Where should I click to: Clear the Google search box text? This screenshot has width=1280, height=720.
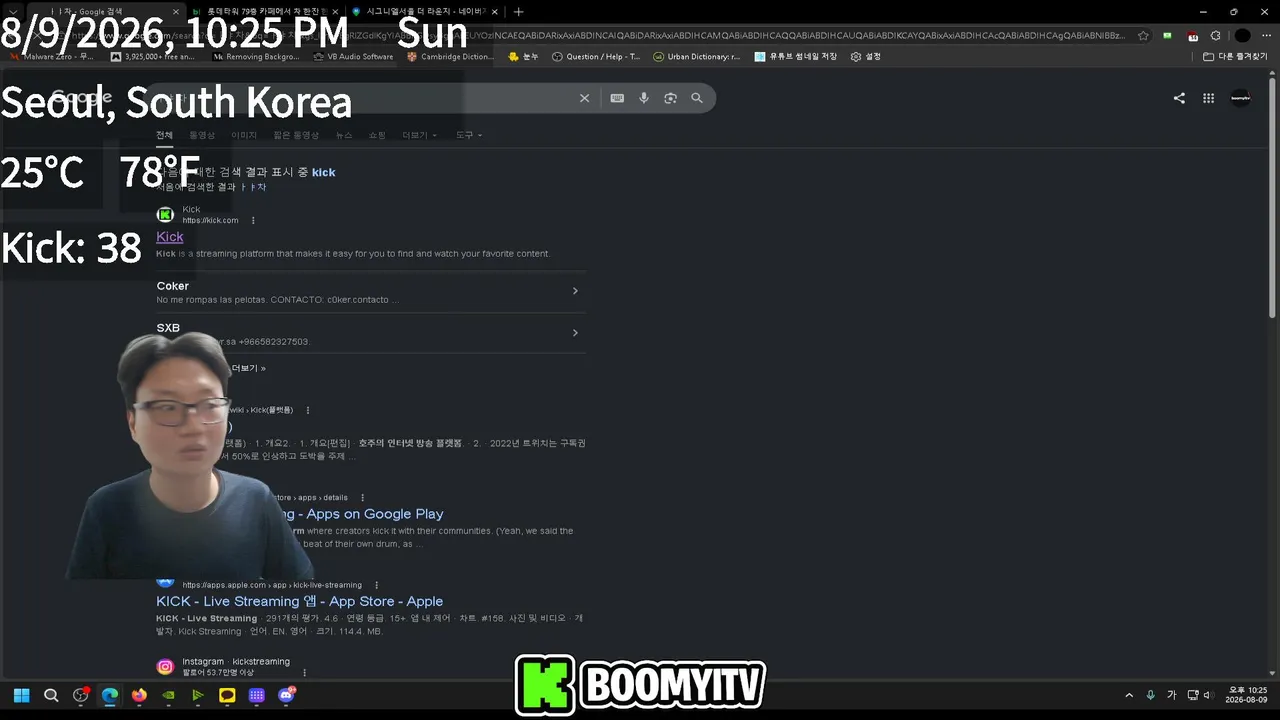coord(585,98)
